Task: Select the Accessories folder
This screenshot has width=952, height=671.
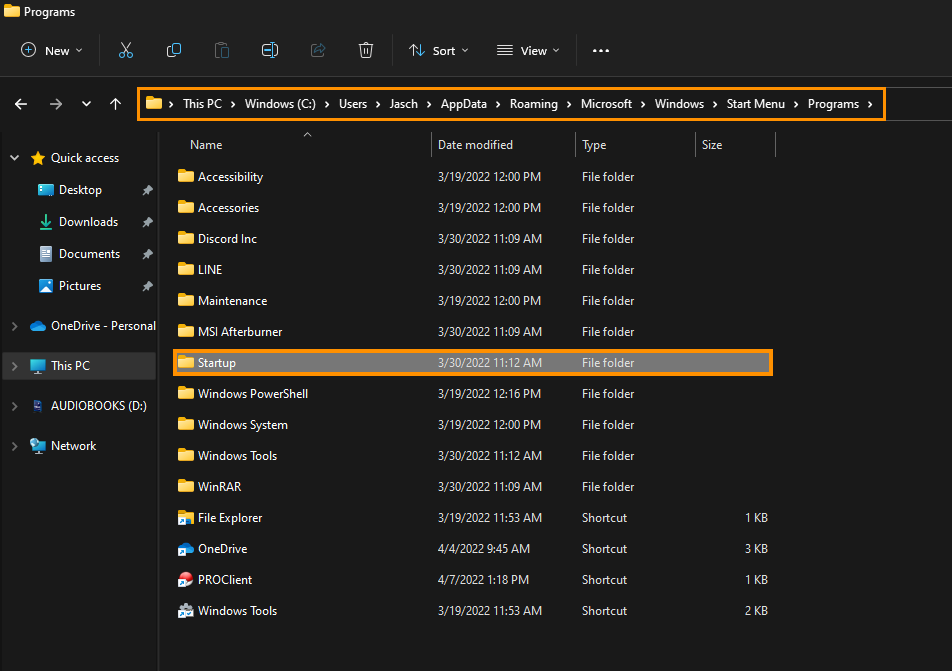Action: tap(473, 208)
